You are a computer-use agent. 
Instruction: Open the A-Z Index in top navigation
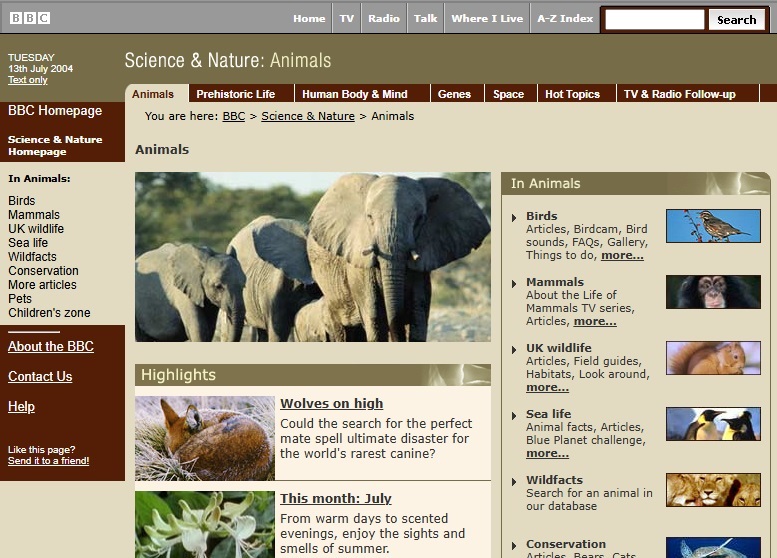pyautogui.click(x=565, y=18)
